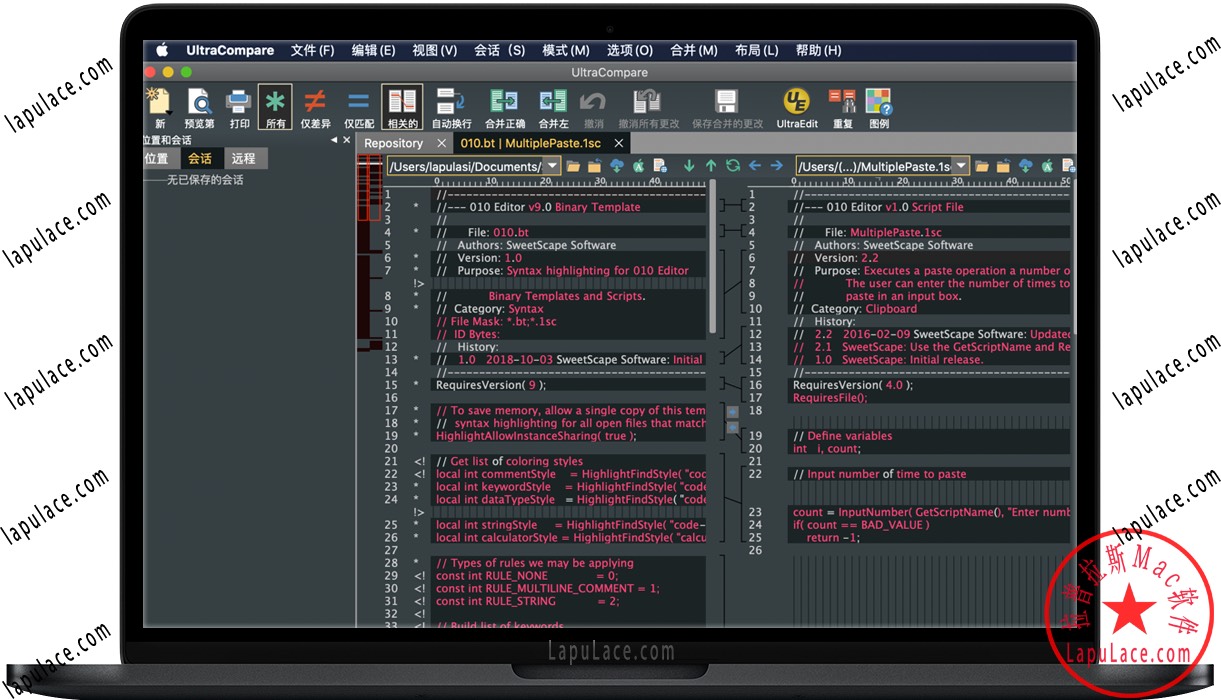Open the 布局 (L) menu
This screenshot has height=700, width=1221.
pyautogui.click(x=756, y=50)
